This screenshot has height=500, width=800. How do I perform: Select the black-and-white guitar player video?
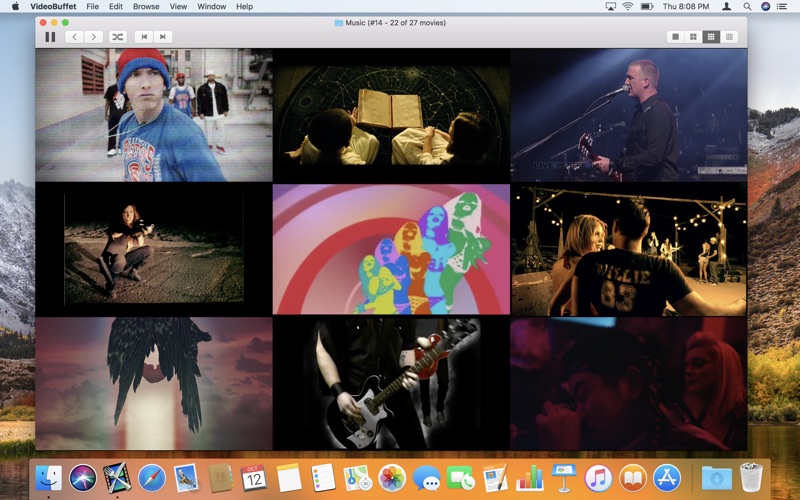[391, 383]
